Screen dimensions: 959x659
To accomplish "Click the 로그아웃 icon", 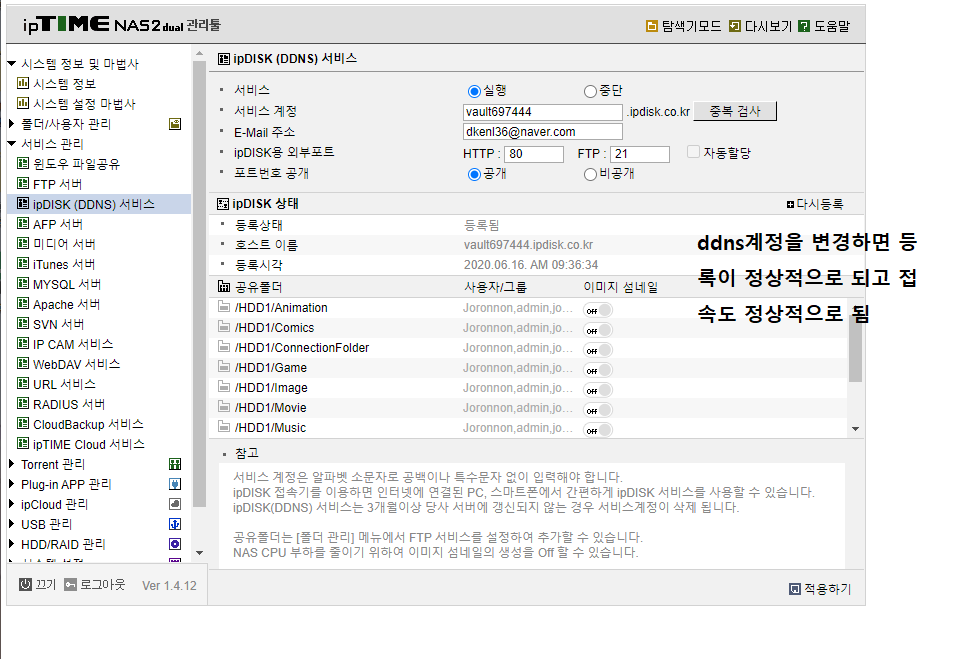I will (x=70, y=584).
